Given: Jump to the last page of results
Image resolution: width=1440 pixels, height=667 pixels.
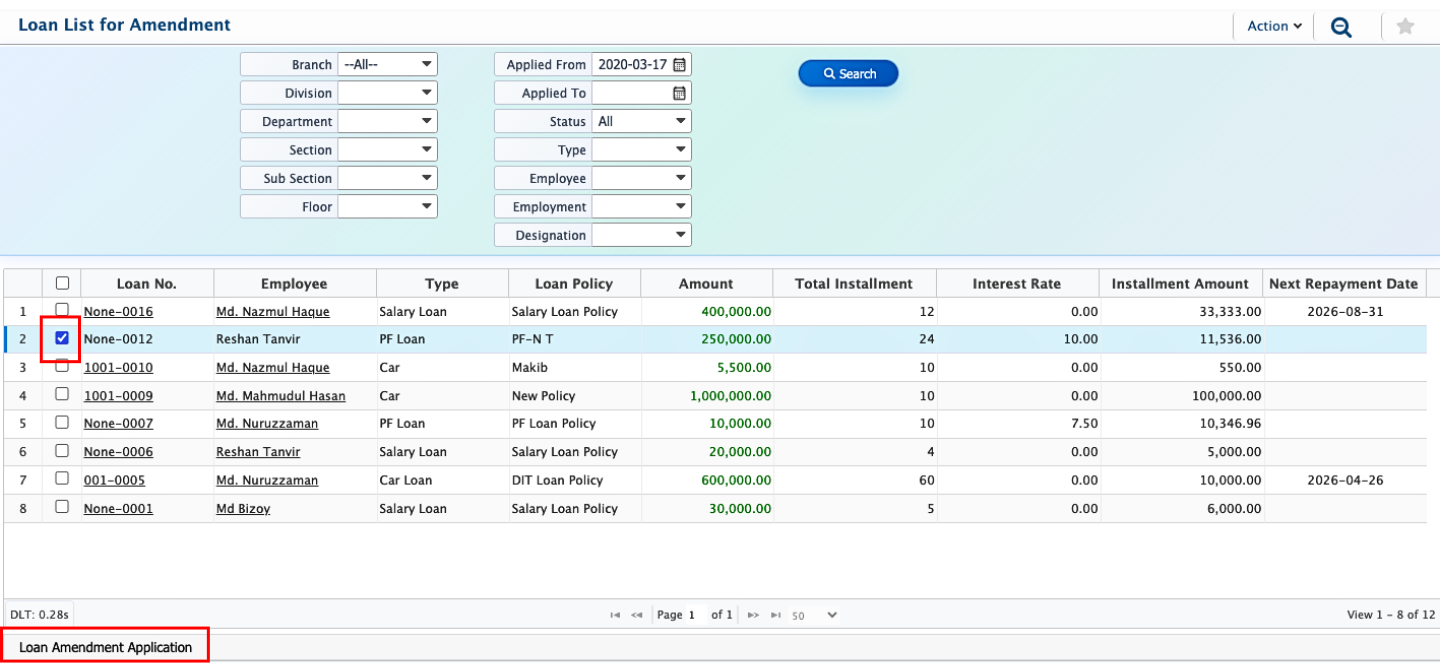Looking at the screenshot, I should tap(775, 615).
